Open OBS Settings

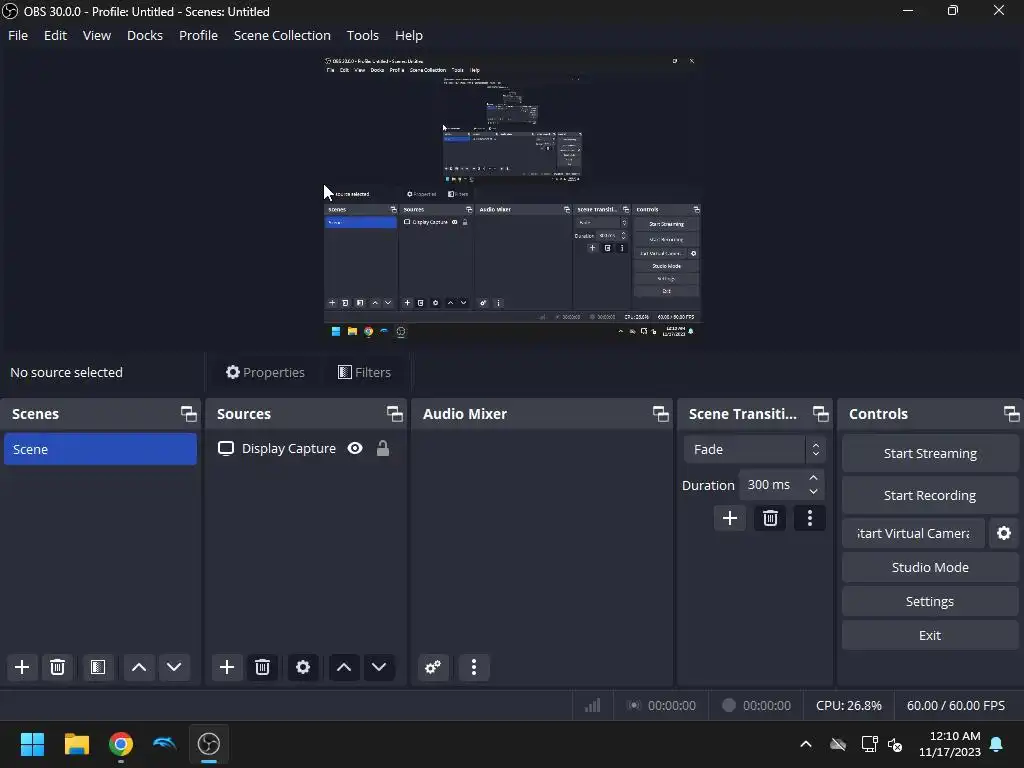(930, 601)
